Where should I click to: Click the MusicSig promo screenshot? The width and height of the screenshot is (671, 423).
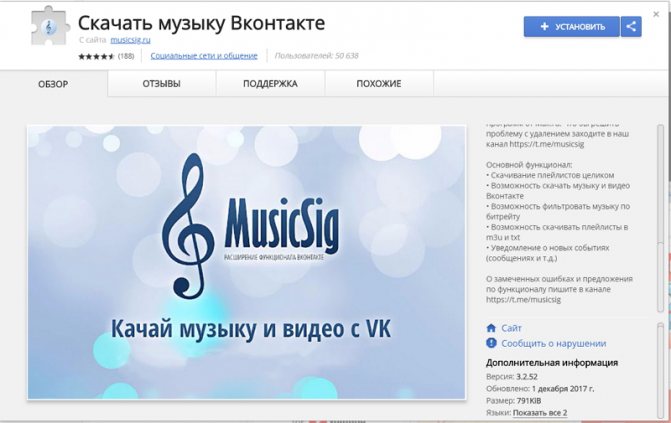coord(246,262)
